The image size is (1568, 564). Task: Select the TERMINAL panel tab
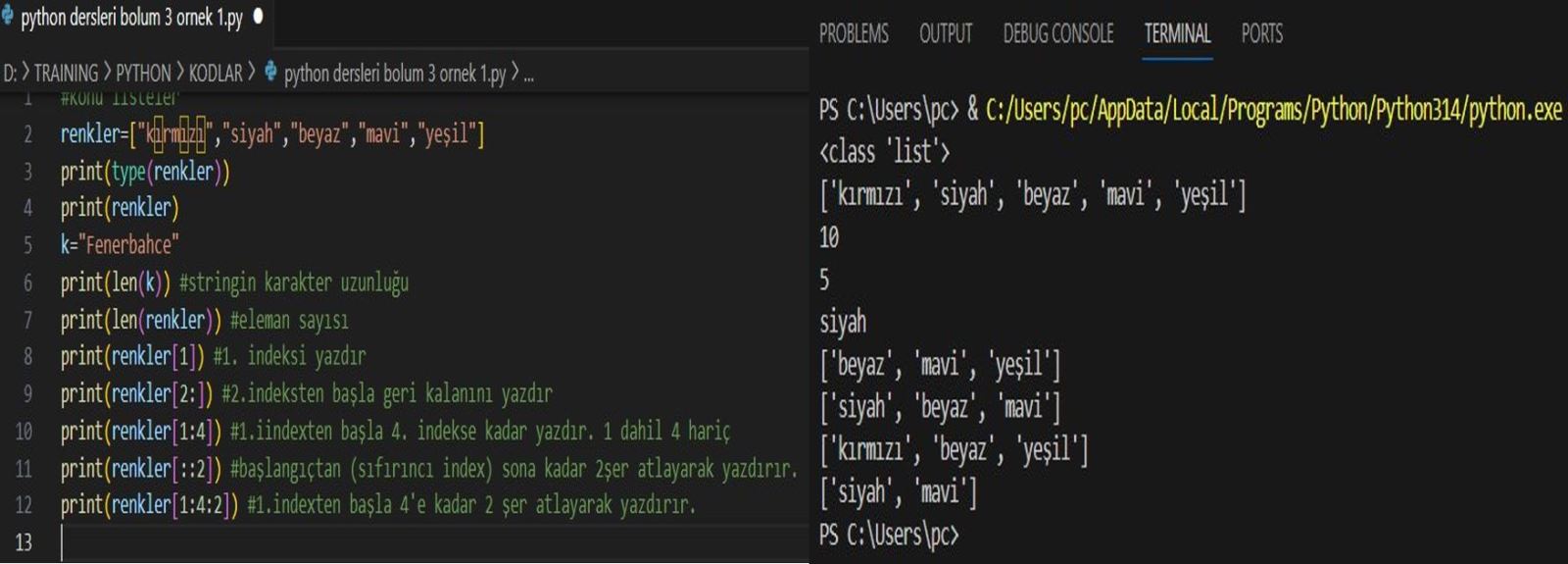pos(1177,34)
